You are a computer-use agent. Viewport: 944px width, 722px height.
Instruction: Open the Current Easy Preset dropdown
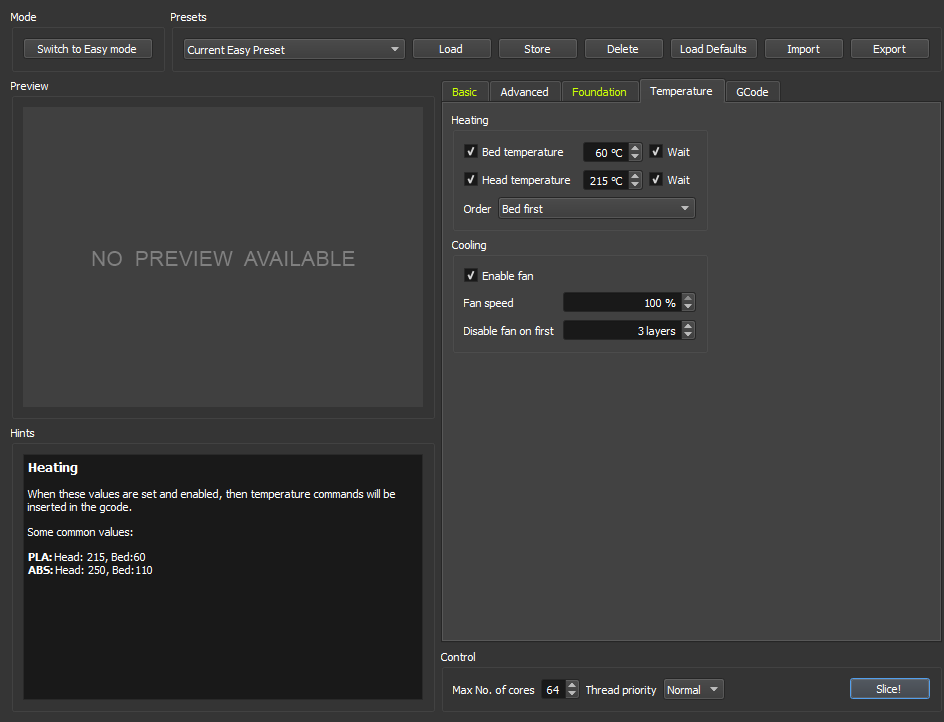[x=294, y=49]
